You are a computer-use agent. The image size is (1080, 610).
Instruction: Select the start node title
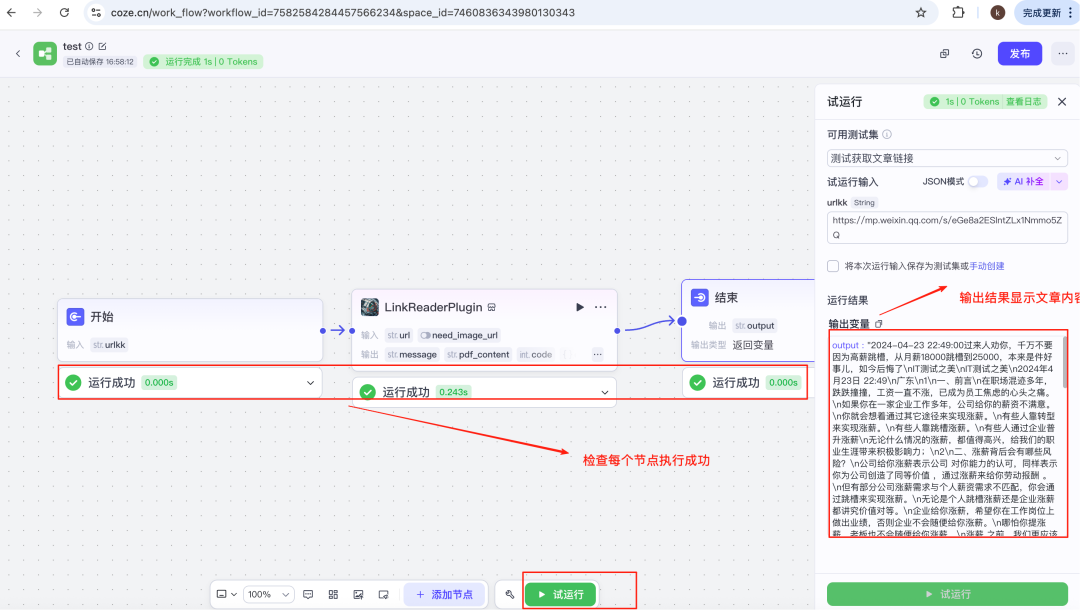point(102,317)
